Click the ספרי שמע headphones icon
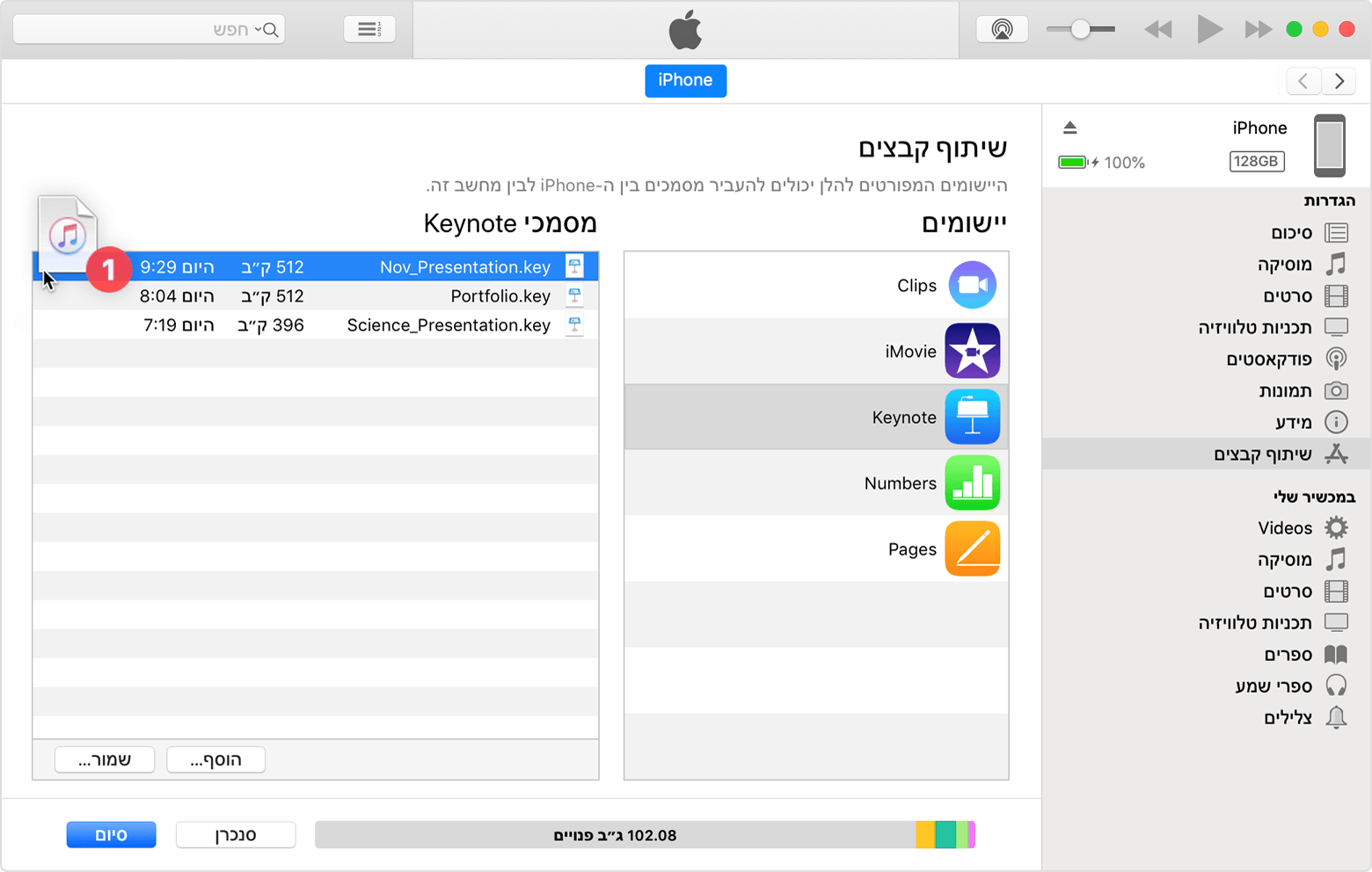 [1336, 686]
